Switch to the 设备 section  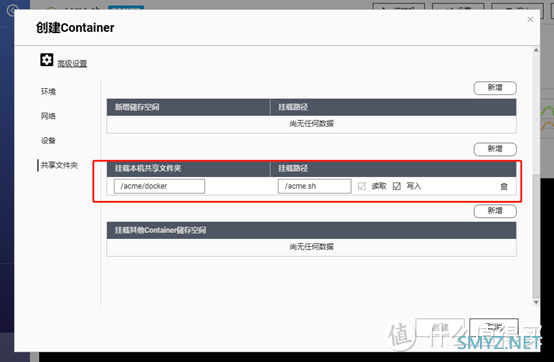tap(48, 141)
